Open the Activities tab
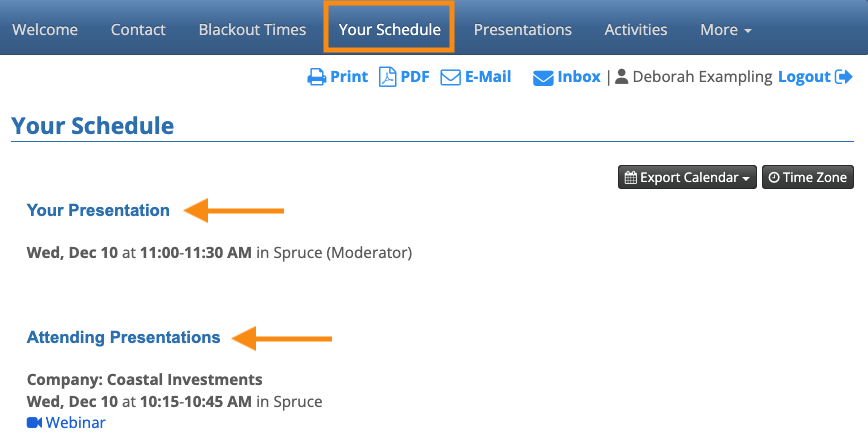Screen dimensions: 868x447 tap(635, 30)
